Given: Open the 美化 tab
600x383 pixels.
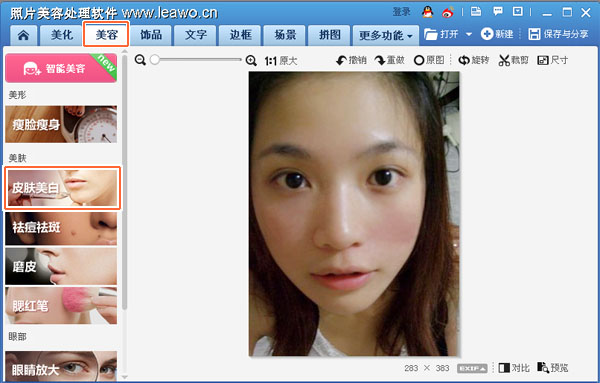Looking at the screenshot, I should click(61, 35).
